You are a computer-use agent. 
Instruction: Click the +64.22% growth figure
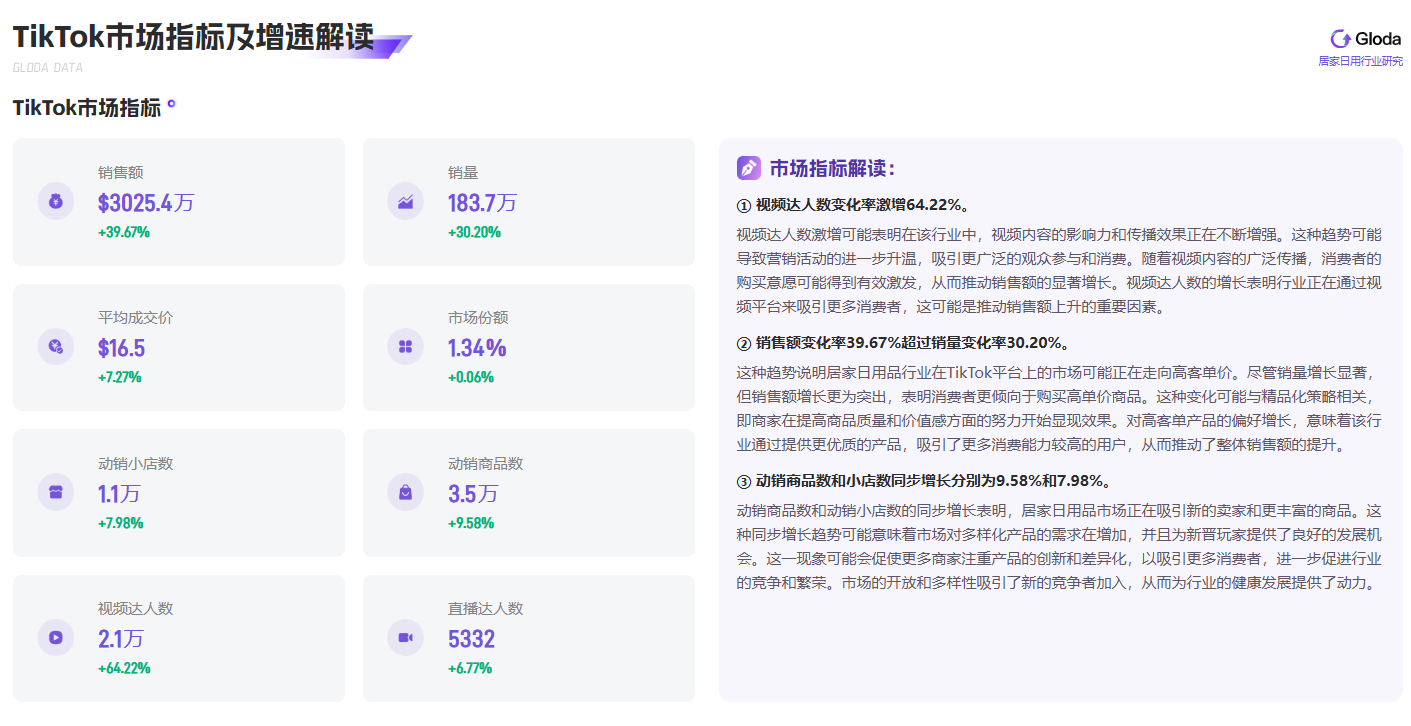[x=124, y=668]
